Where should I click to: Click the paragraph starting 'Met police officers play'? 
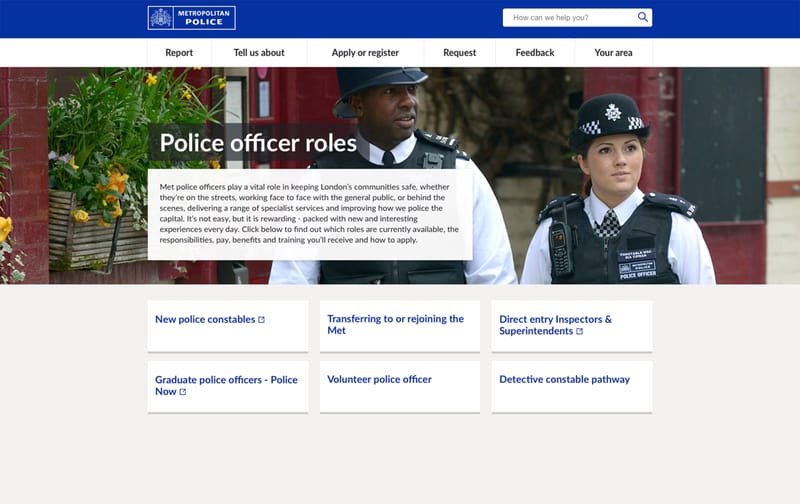[310, 213]
